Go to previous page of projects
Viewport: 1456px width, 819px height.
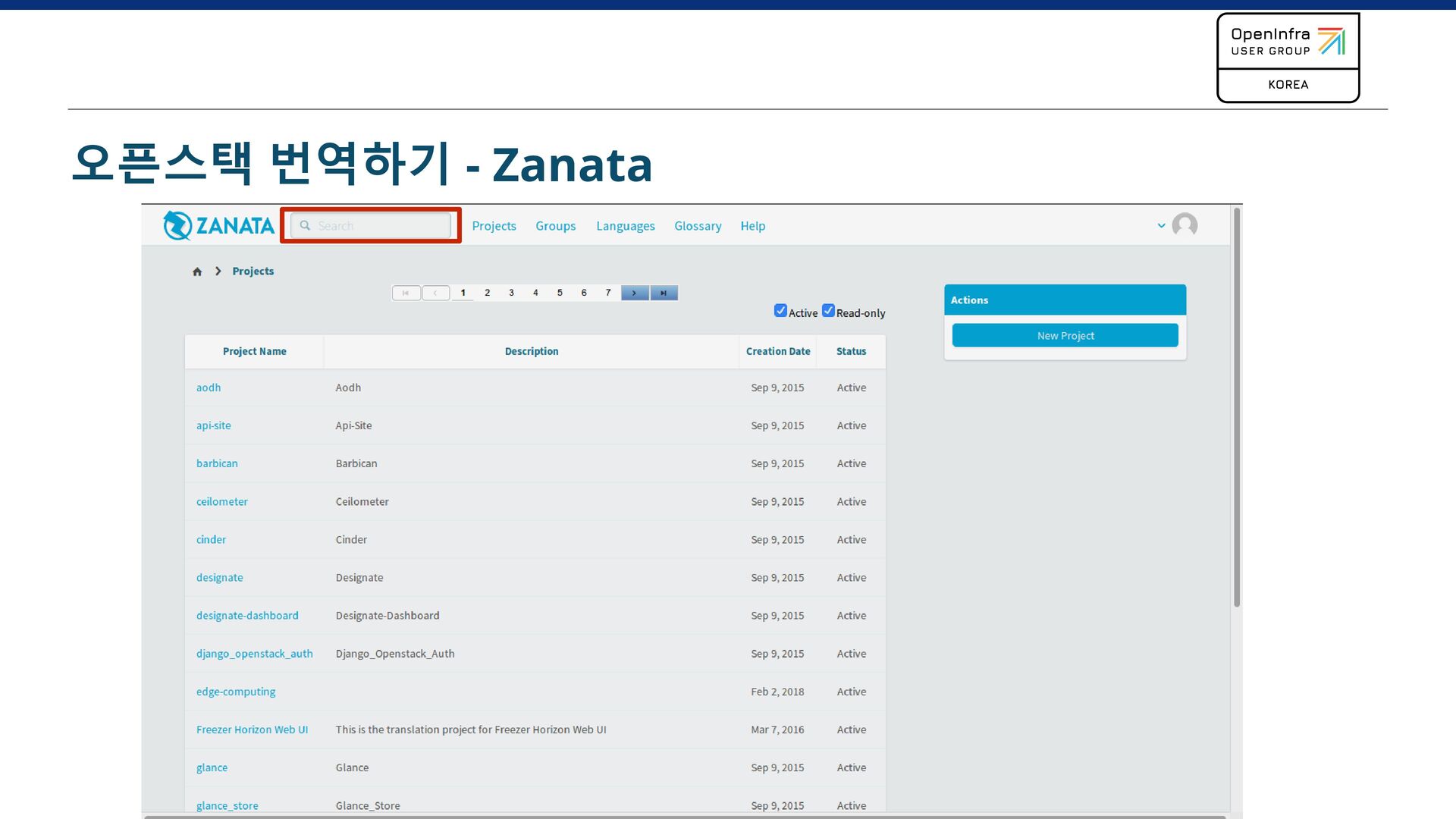435,293
